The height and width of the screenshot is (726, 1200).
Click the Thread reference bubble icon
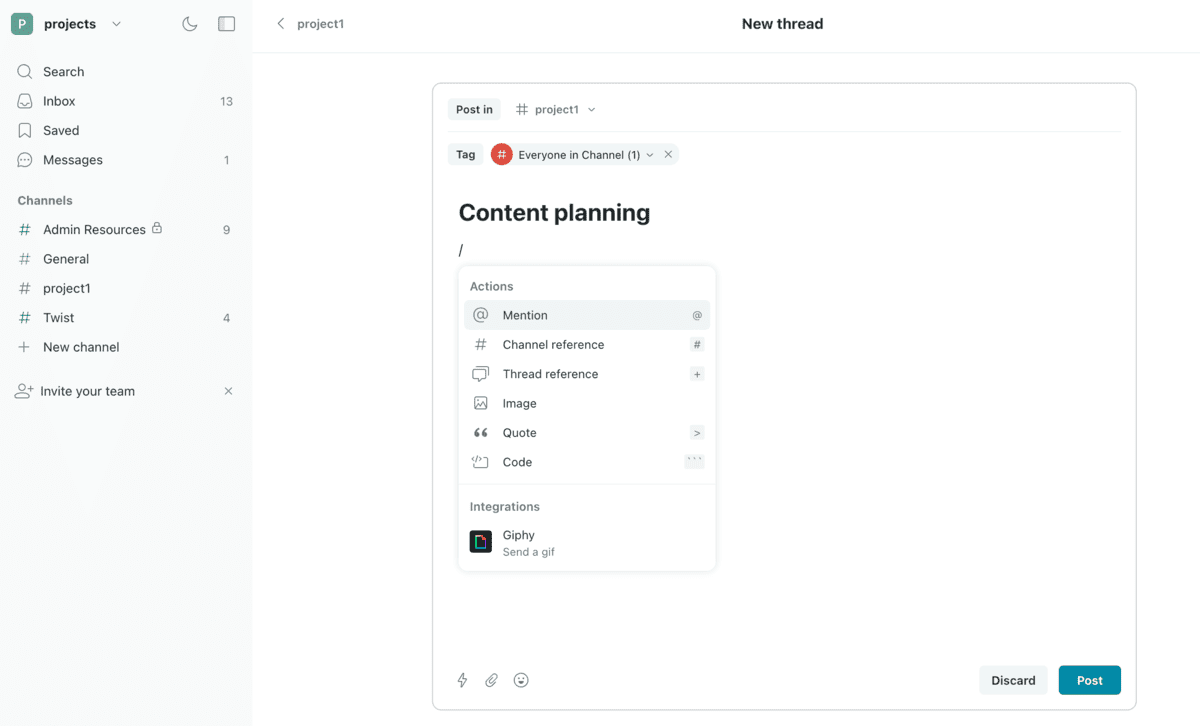(481, 374)
